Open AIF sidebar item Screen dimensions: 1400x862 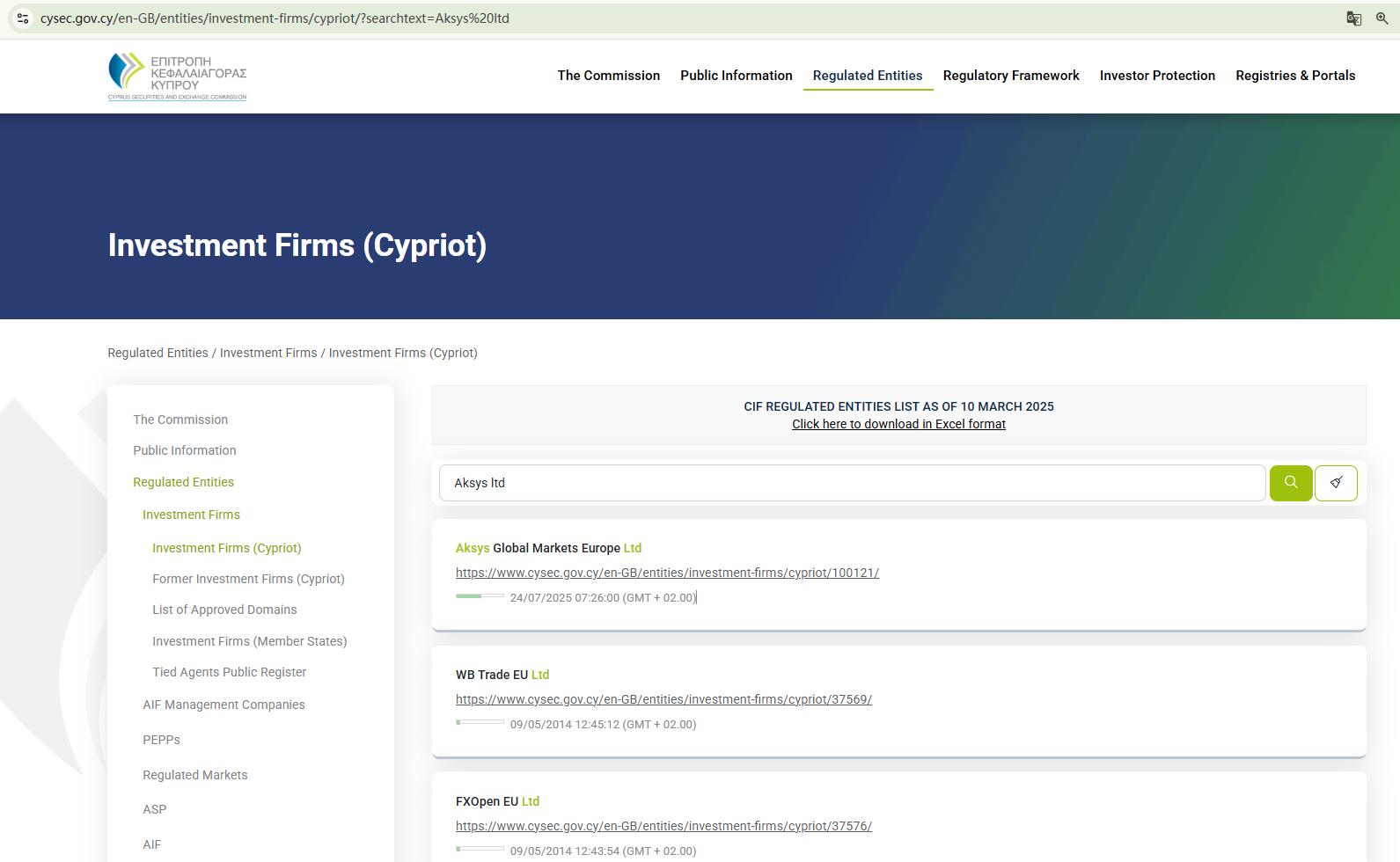pyautogui.click(x=151, y=844)
